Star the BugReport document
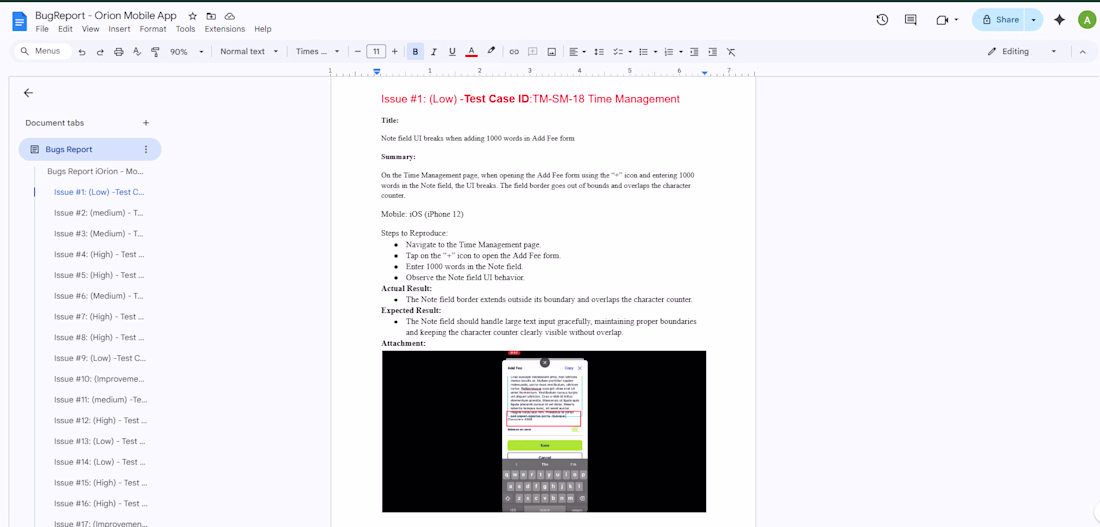1100x527 pixels. pos(193,16)
